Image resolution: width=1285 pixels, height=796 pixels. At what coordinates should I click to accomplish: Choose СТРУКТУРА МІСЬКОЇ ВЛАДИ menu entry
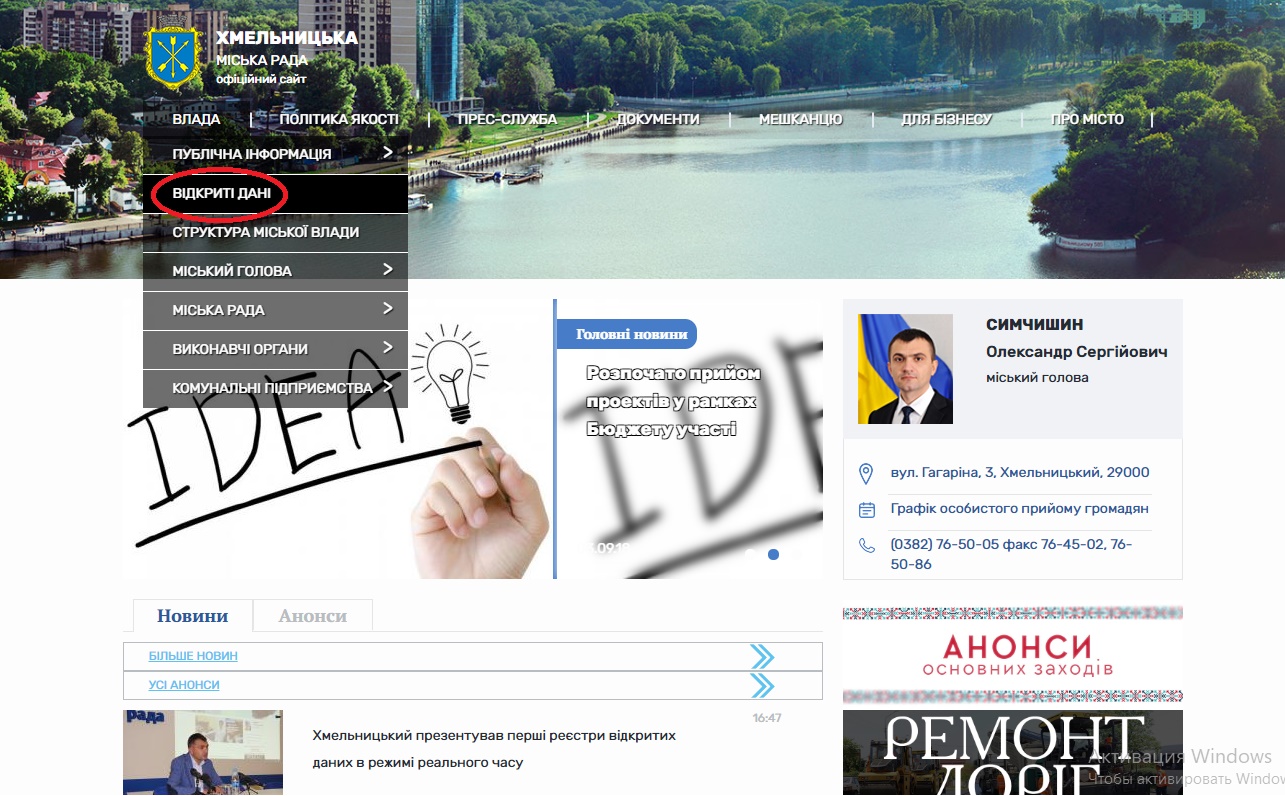[275, 232]
